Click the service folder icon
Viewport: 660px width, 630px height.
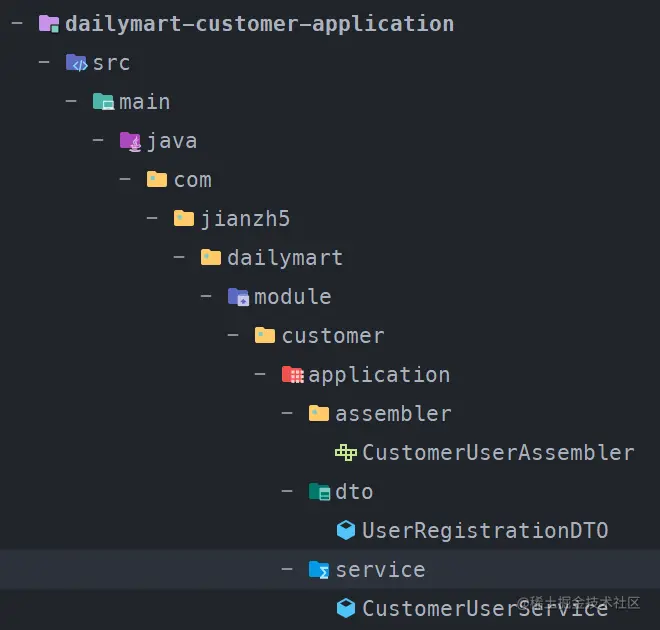click(319, 570)
